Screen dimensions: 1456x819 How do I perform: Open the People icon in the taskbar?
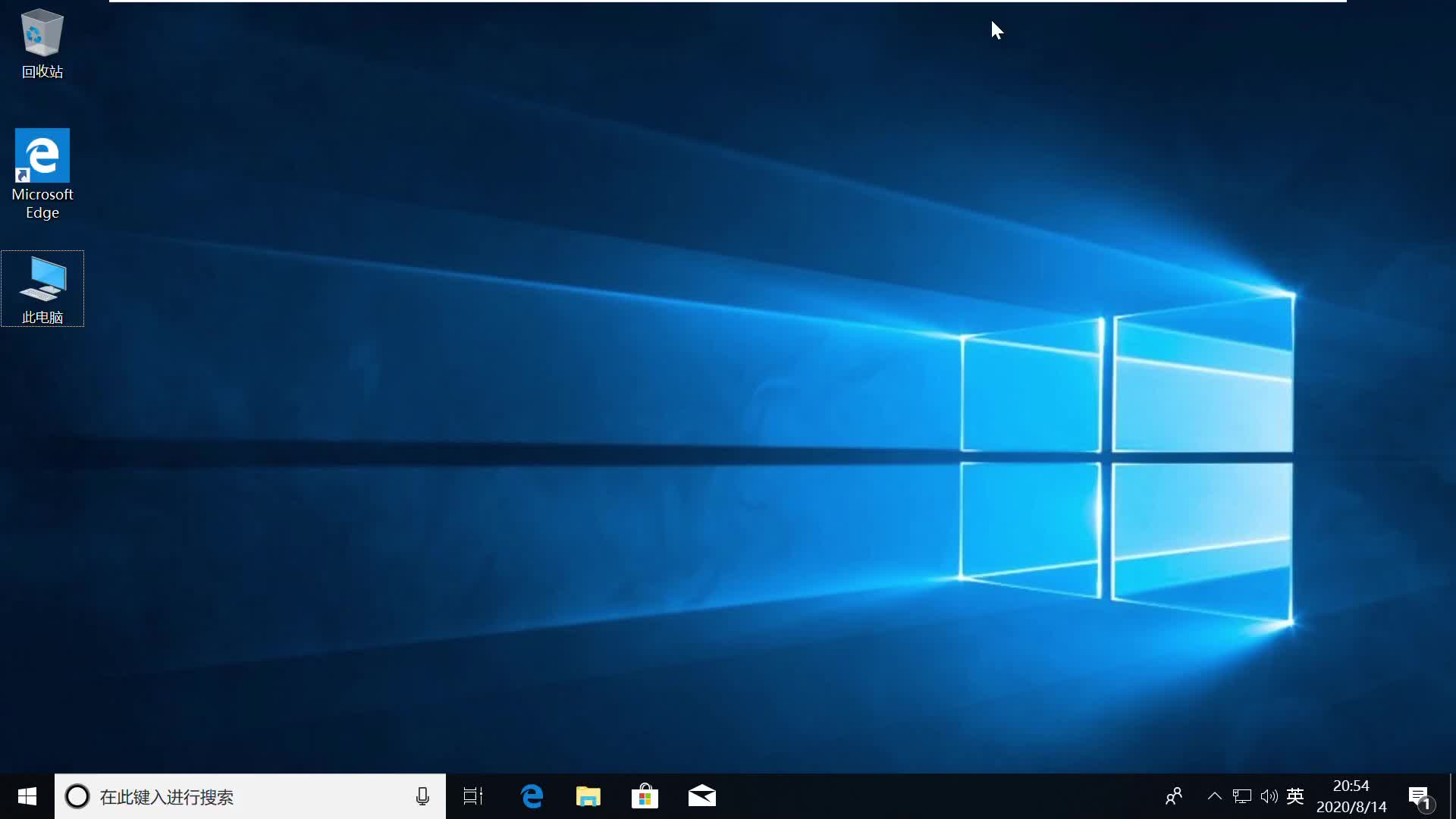pos(1173,796)
